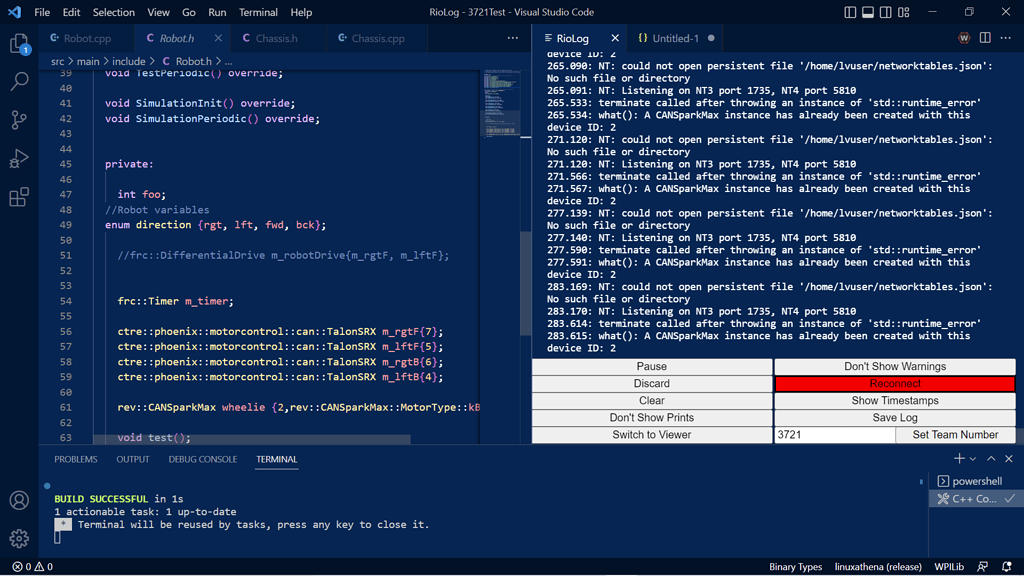Select the Run and Debug sidebar icon
Screen dimensions: 1024x576
pos(21,158)
